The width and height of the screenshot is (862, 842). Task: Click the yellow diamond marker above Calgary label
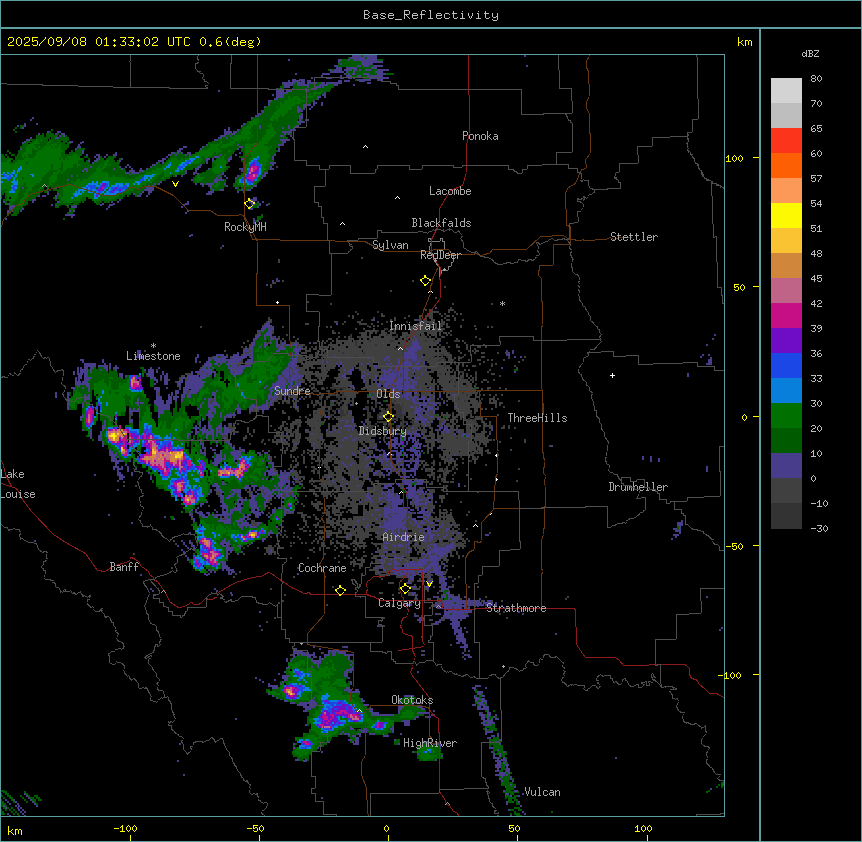coord(405,589)
